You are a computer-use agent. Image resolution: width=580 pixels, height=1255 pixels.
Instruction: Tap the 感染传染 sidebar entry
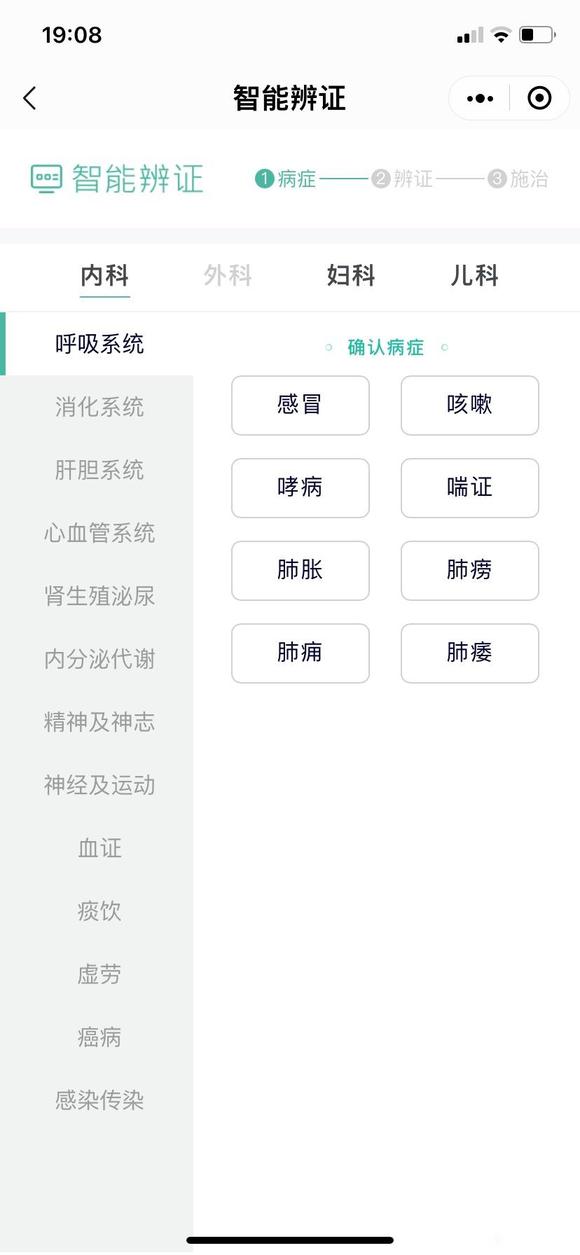[x=99, y=1100]
